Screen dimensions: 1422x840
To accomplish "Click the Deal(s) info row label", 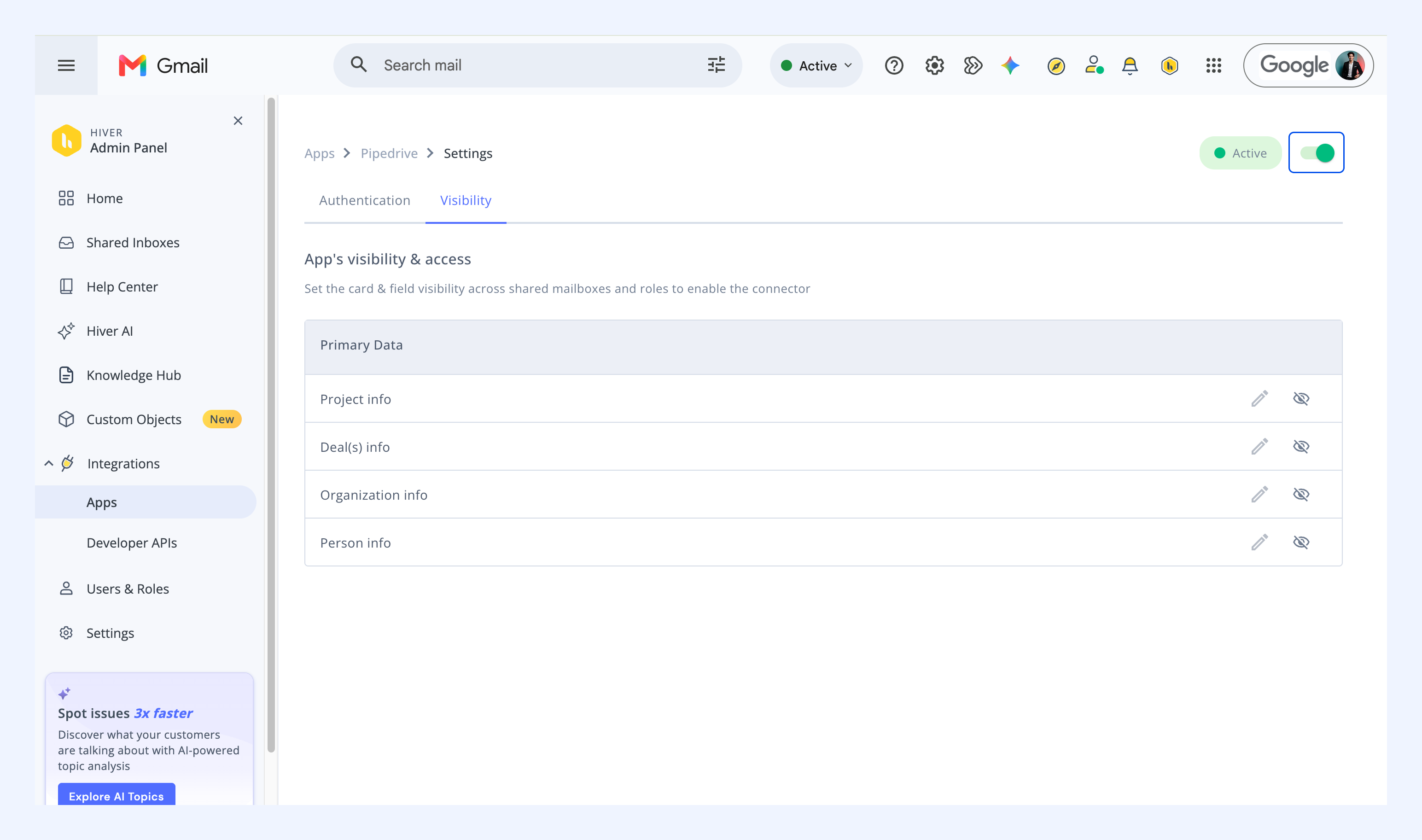I will click(x=355, y=447).
